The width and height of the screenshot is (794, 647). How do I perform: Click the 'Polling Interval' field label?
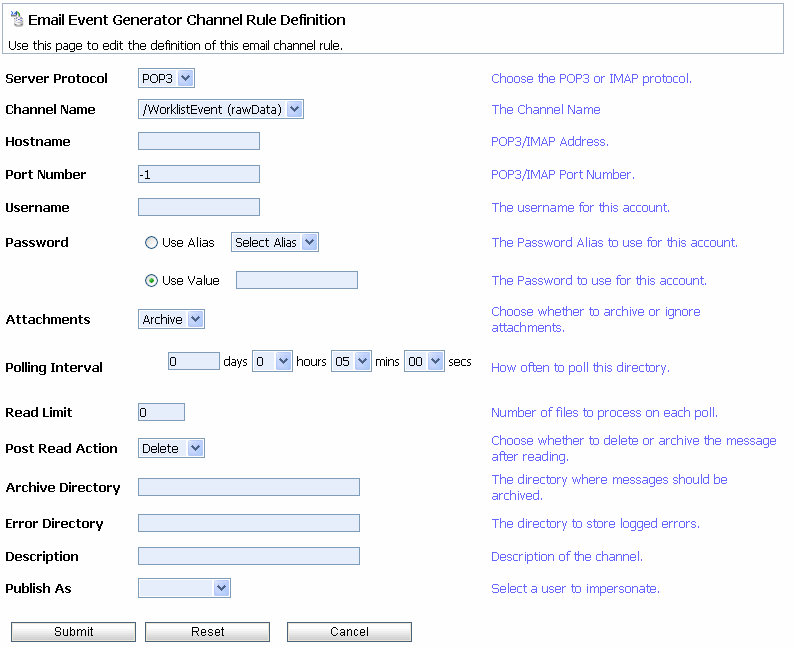tap(54, 368)
